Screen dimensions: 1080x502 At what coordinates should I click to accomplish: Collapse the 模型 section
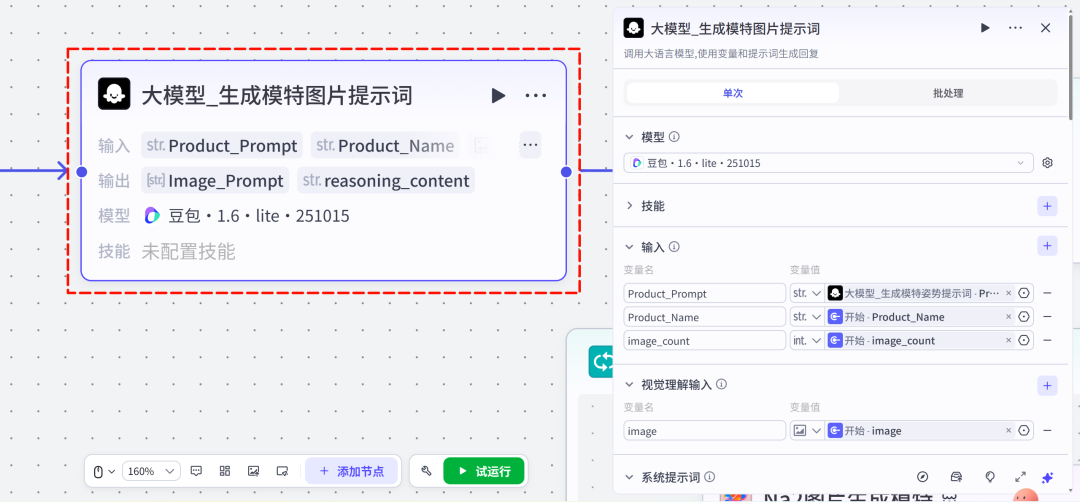coord(630,137)
